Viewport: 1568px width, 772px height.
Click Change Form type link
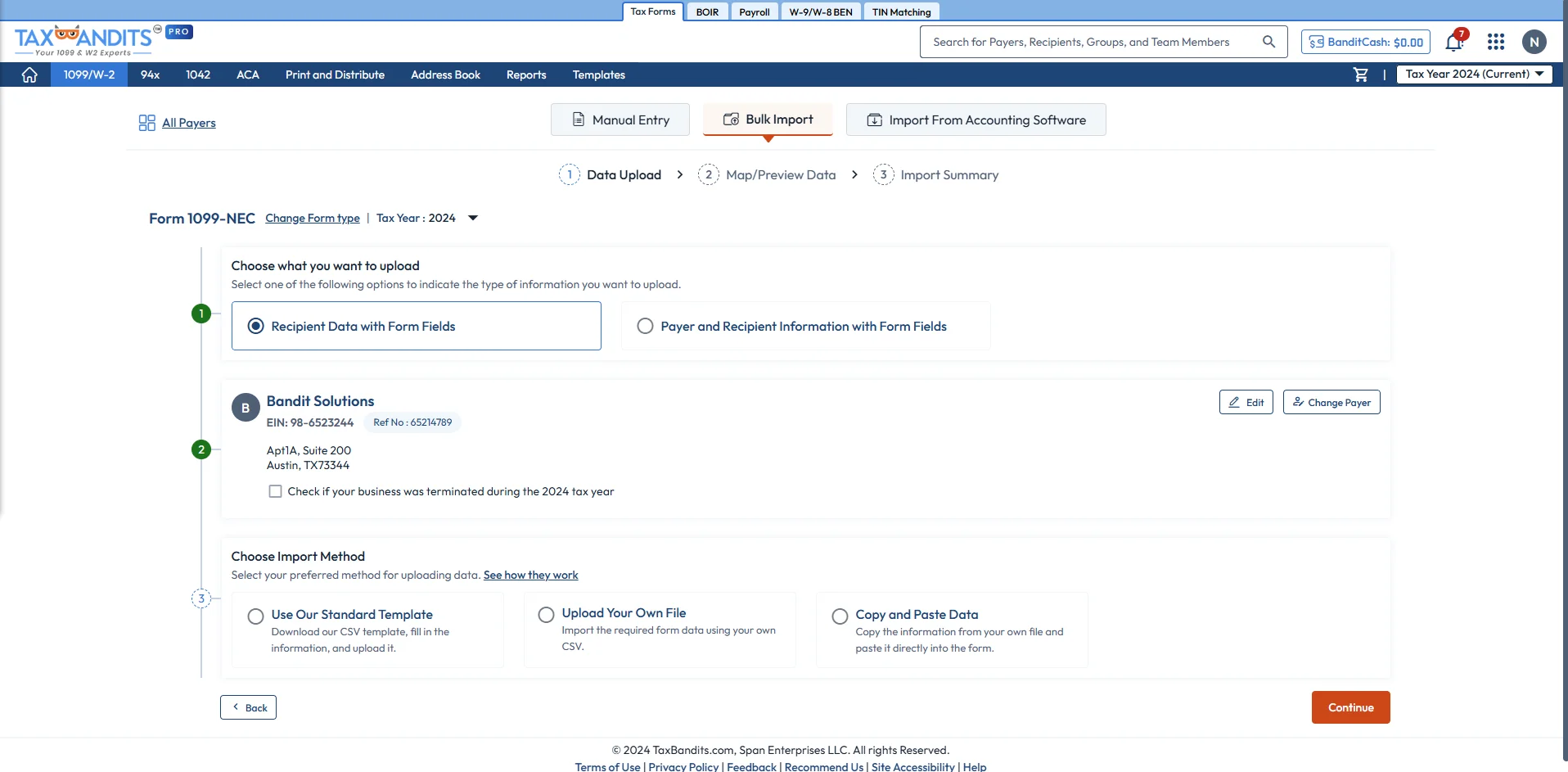tap(313, 218)
